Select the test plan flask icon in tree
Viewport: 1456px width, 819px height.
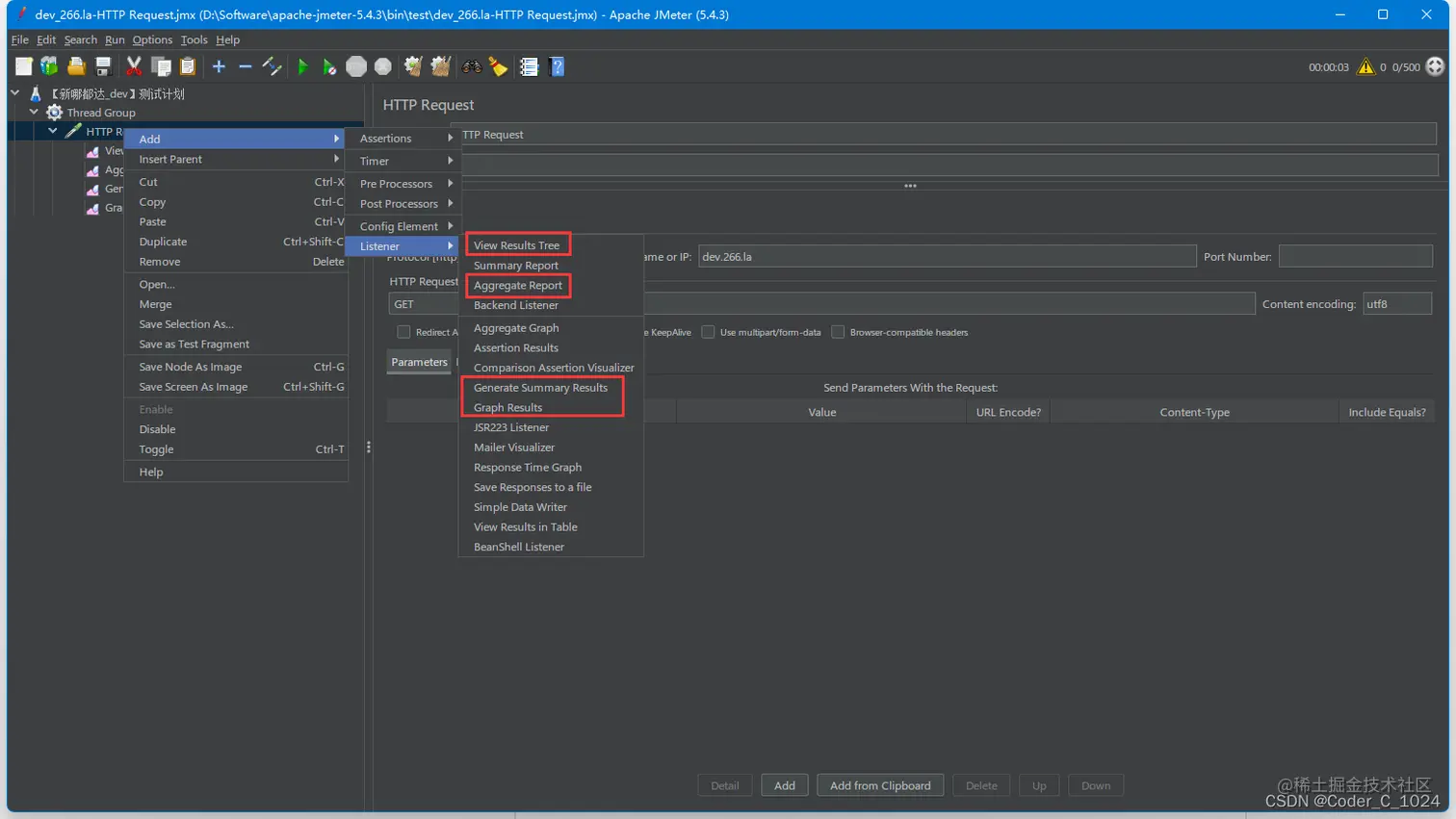pos(36,93)
